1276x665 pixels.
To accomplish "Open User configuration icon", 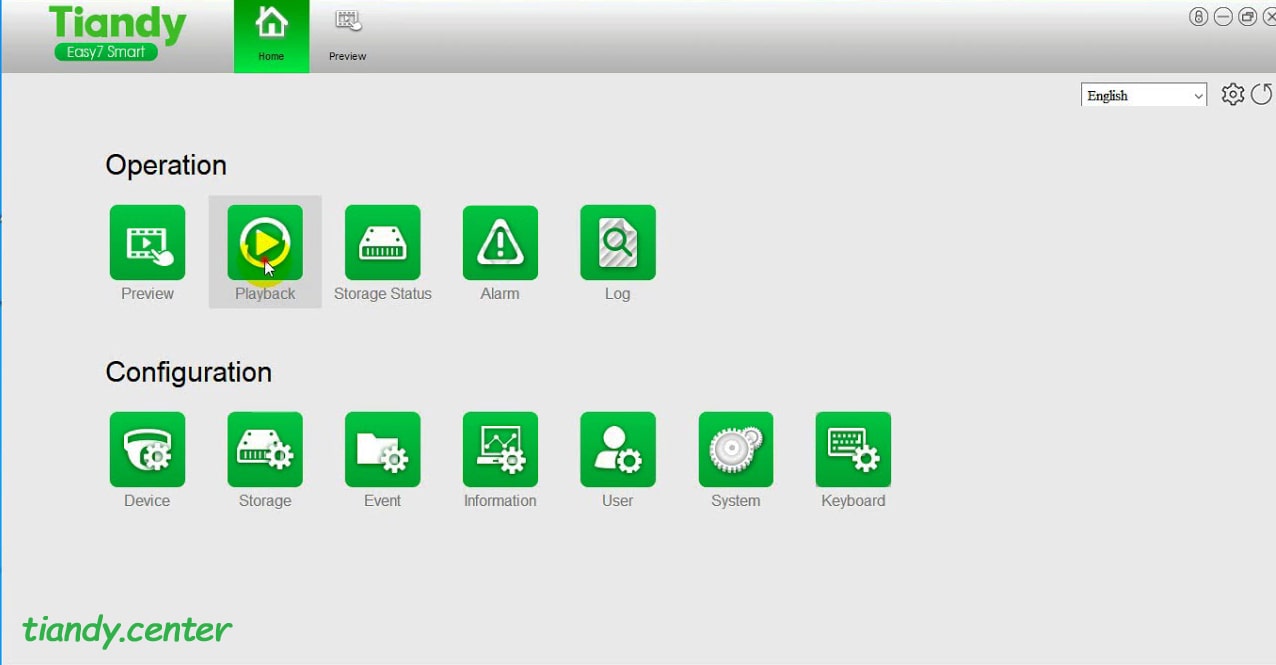I will pyautogui.click(x=618, y=449).
